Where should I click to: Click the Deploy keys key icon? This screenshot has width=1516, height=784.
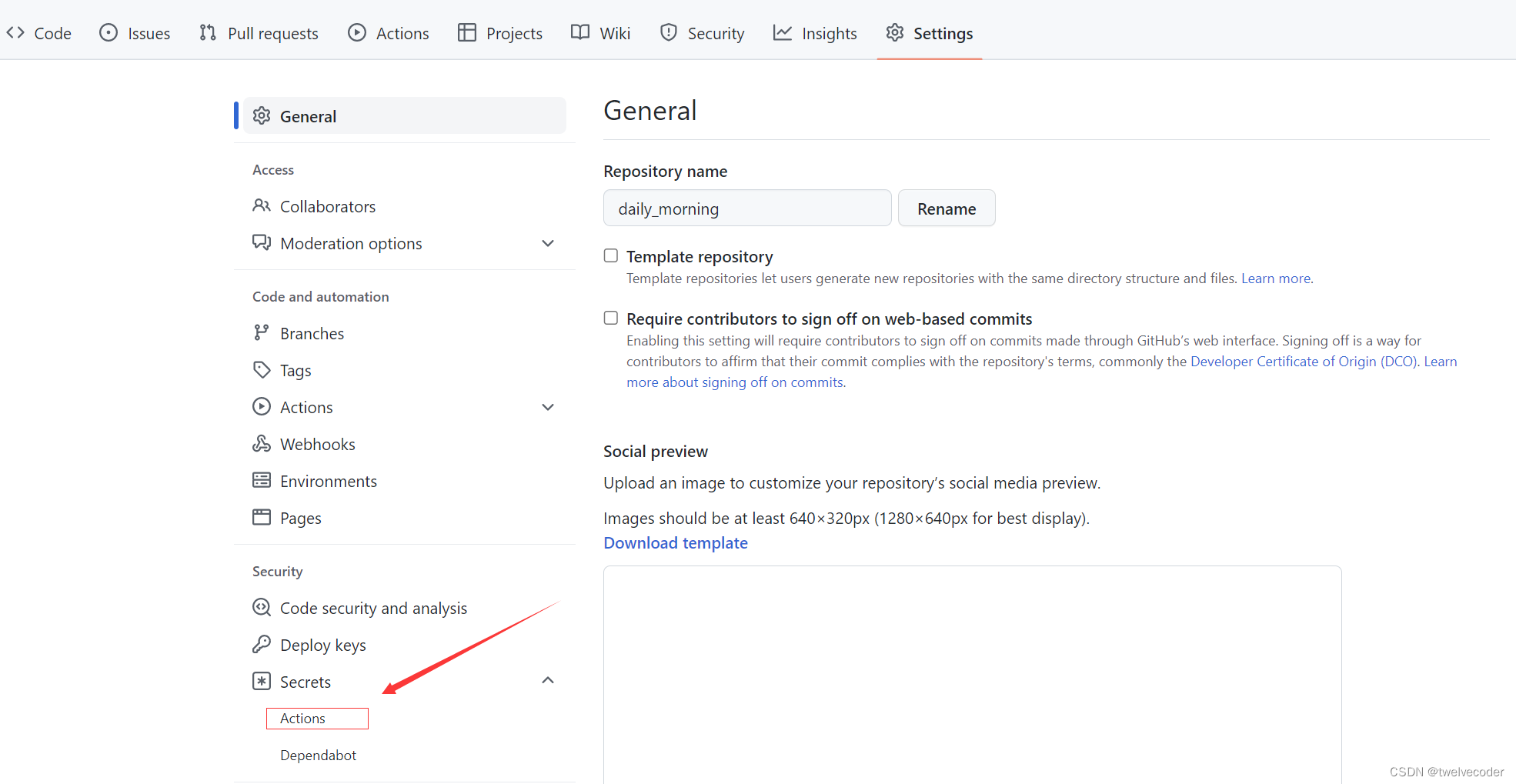pyautogui.click(x=262, y=644)
